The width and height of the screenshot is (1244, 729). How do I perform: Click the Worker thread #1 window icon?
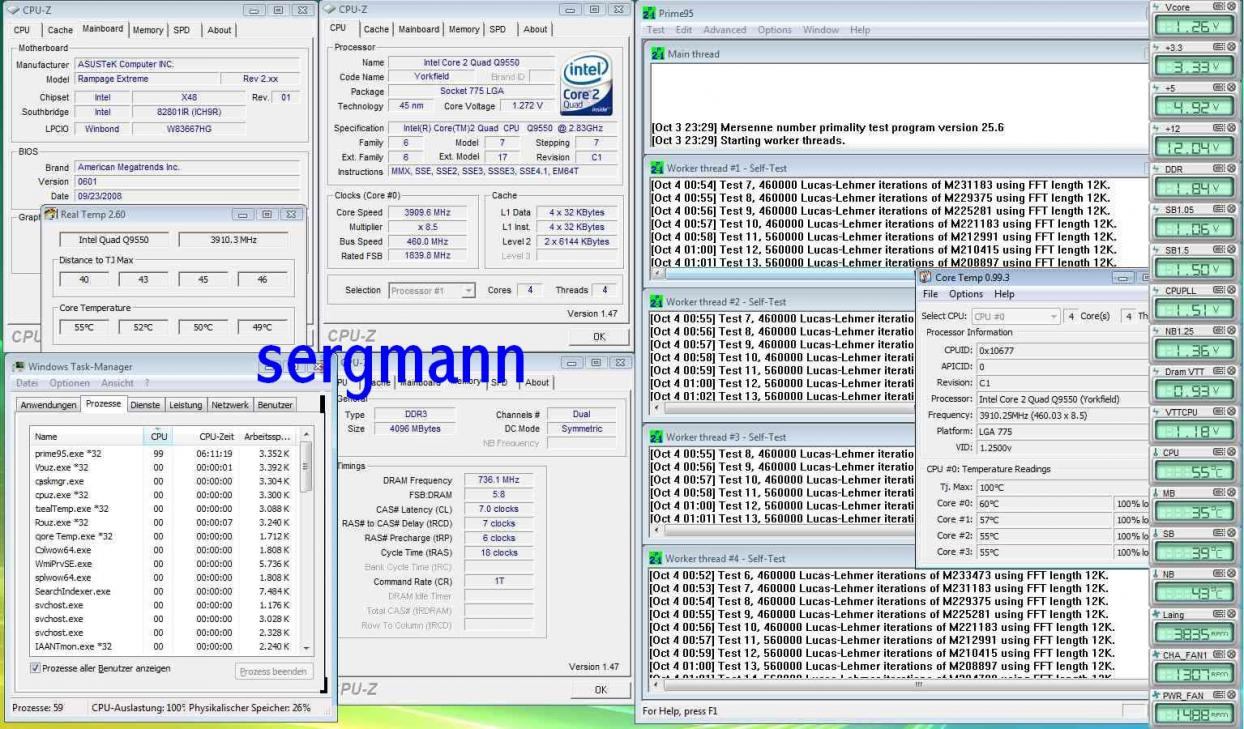tap(657, 167)
